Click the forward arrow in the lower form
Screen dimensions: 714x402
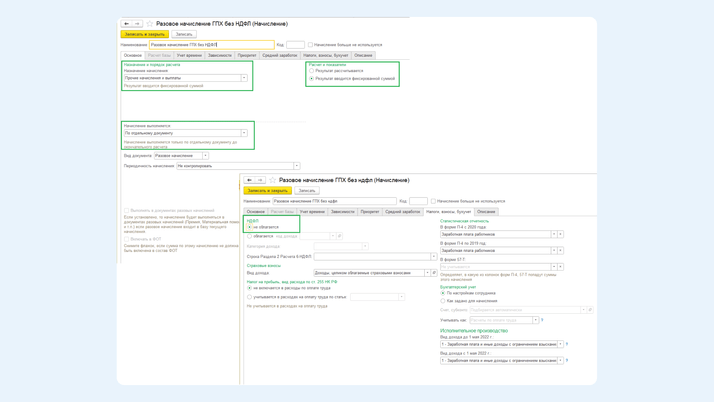click(260, 180)
